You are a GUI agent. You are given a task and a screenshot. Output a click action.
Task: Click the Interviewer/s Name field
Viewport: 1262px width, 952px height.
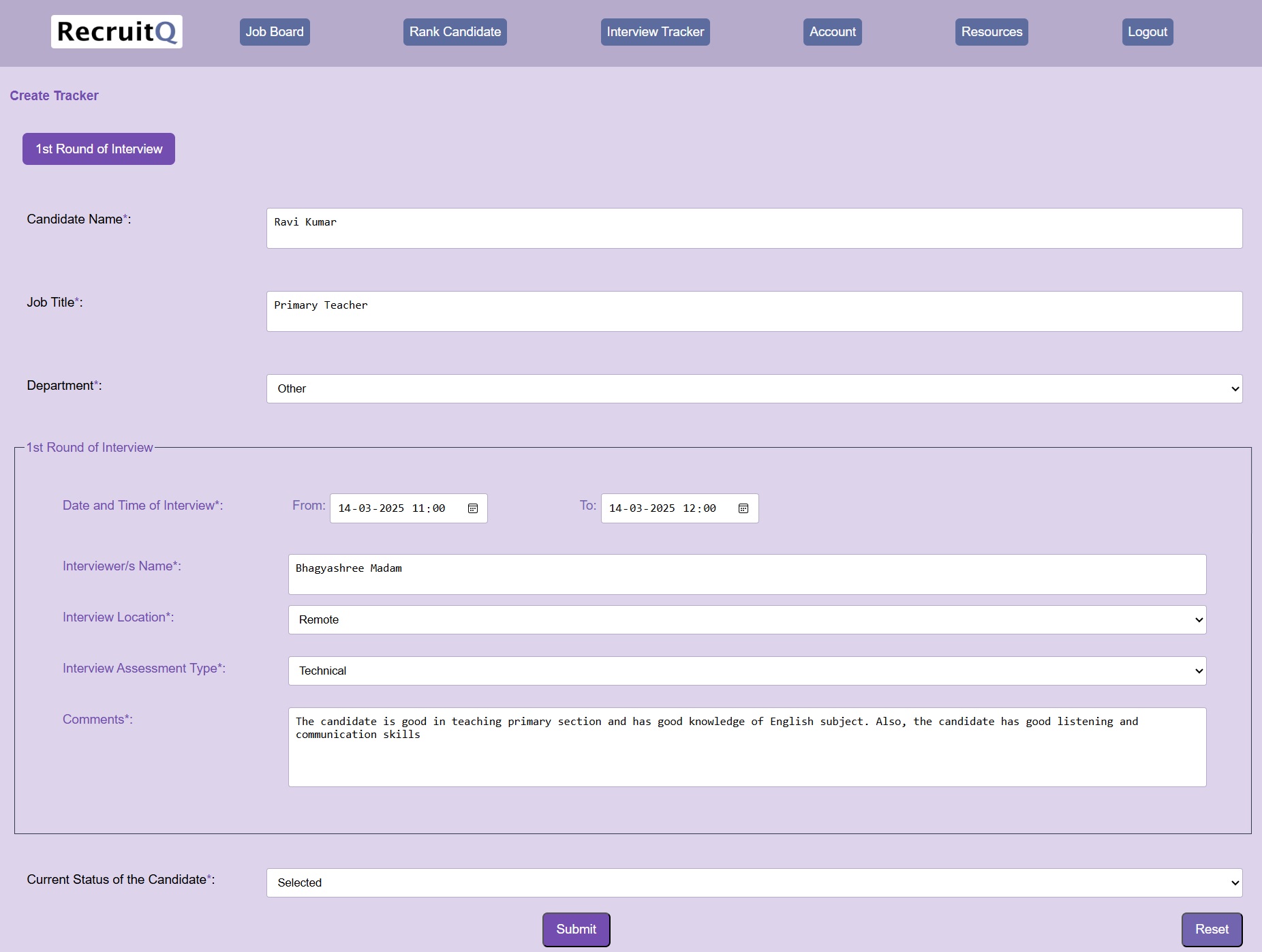(x=747, y=574)
